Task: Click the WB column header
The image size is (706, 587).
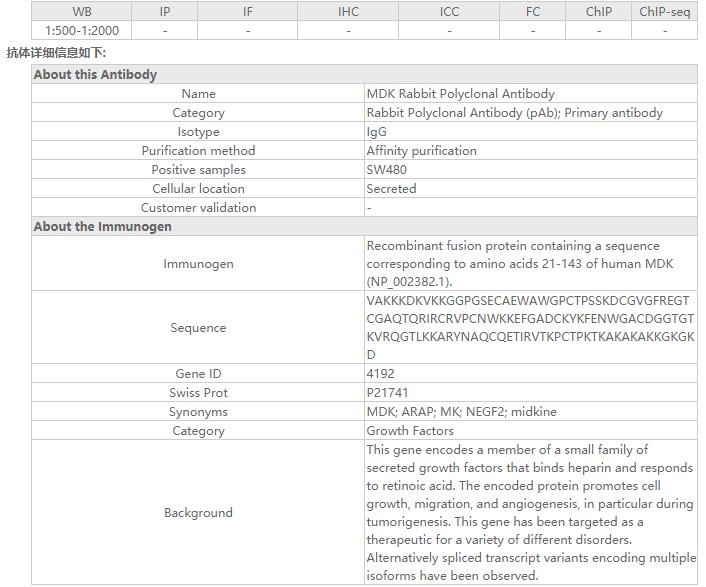Action: (x=82, y=12)
